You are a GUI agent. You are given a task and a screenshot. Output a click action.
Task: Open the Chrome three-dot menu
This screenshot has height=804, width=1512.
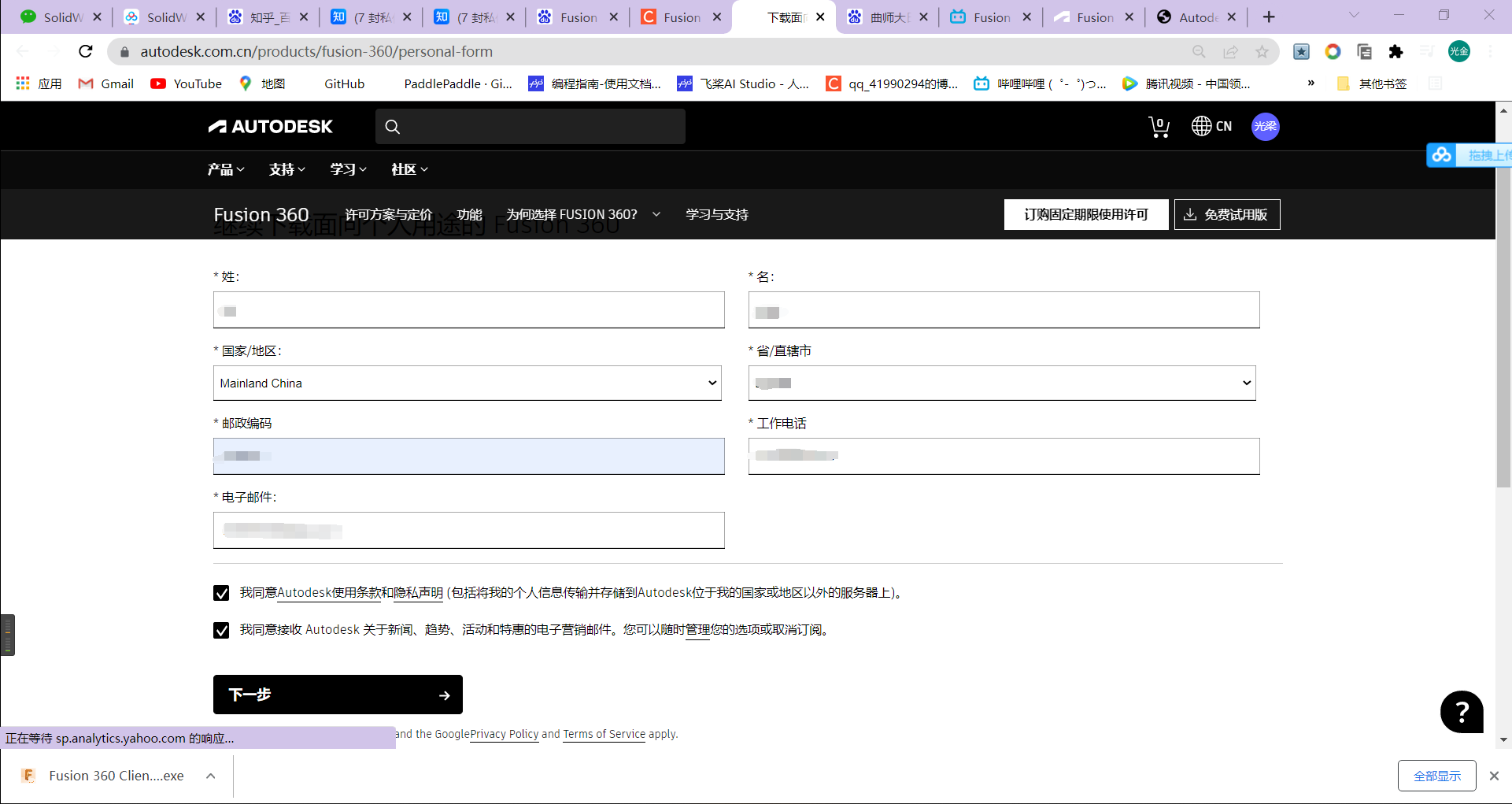tap(1490, 51)
